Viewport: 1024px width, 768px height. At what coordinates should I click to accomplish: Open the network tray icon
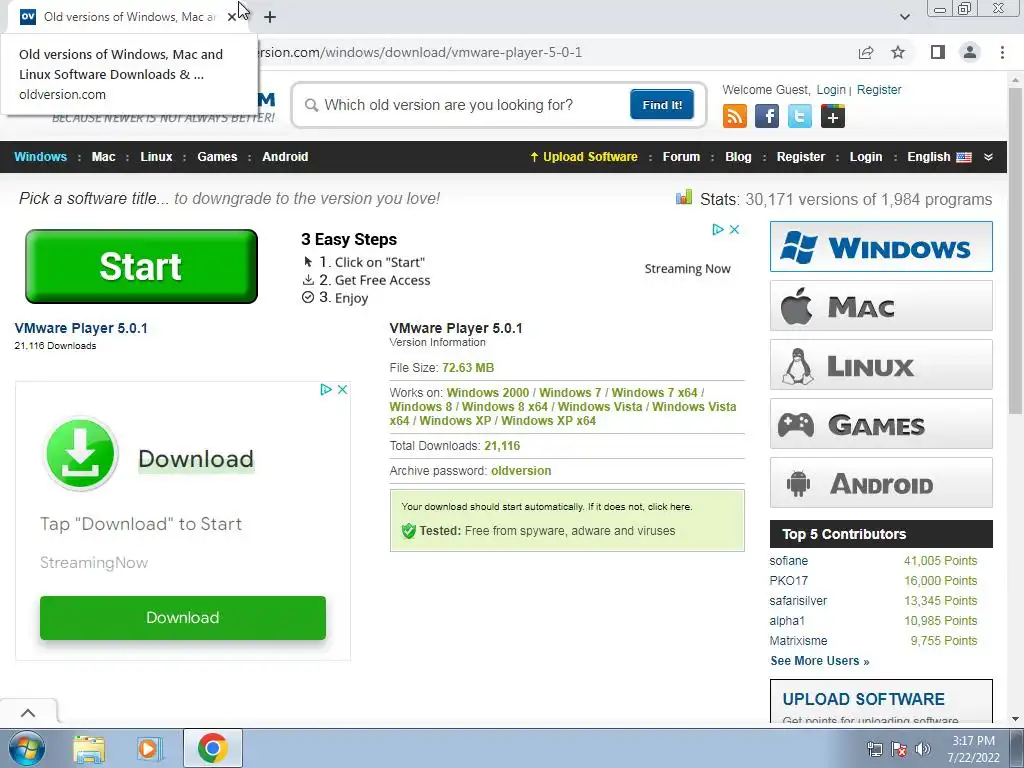874,749
